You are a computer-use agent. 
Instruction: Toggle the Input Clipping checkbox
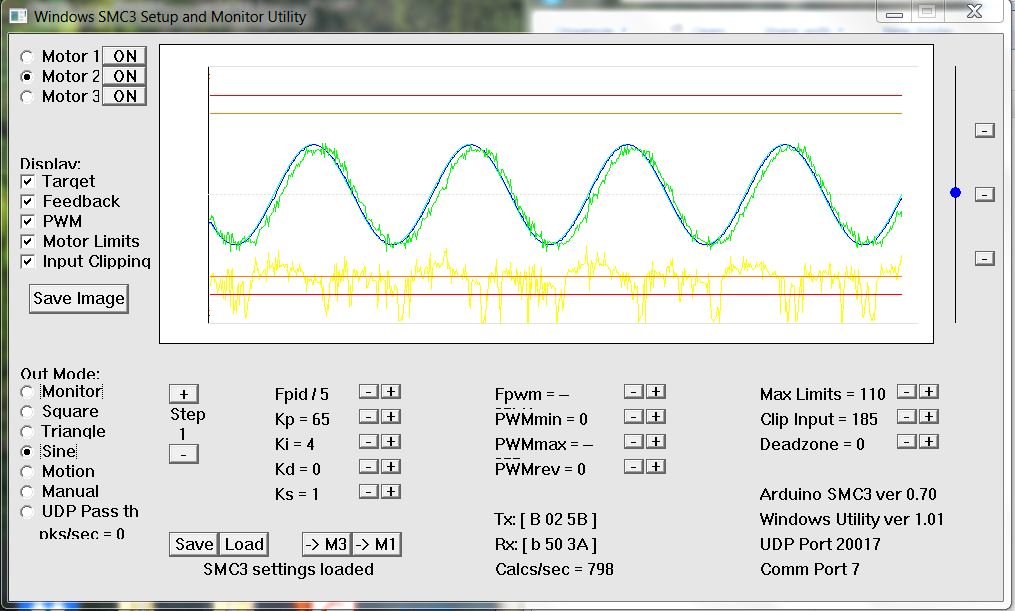pos(28,262)
